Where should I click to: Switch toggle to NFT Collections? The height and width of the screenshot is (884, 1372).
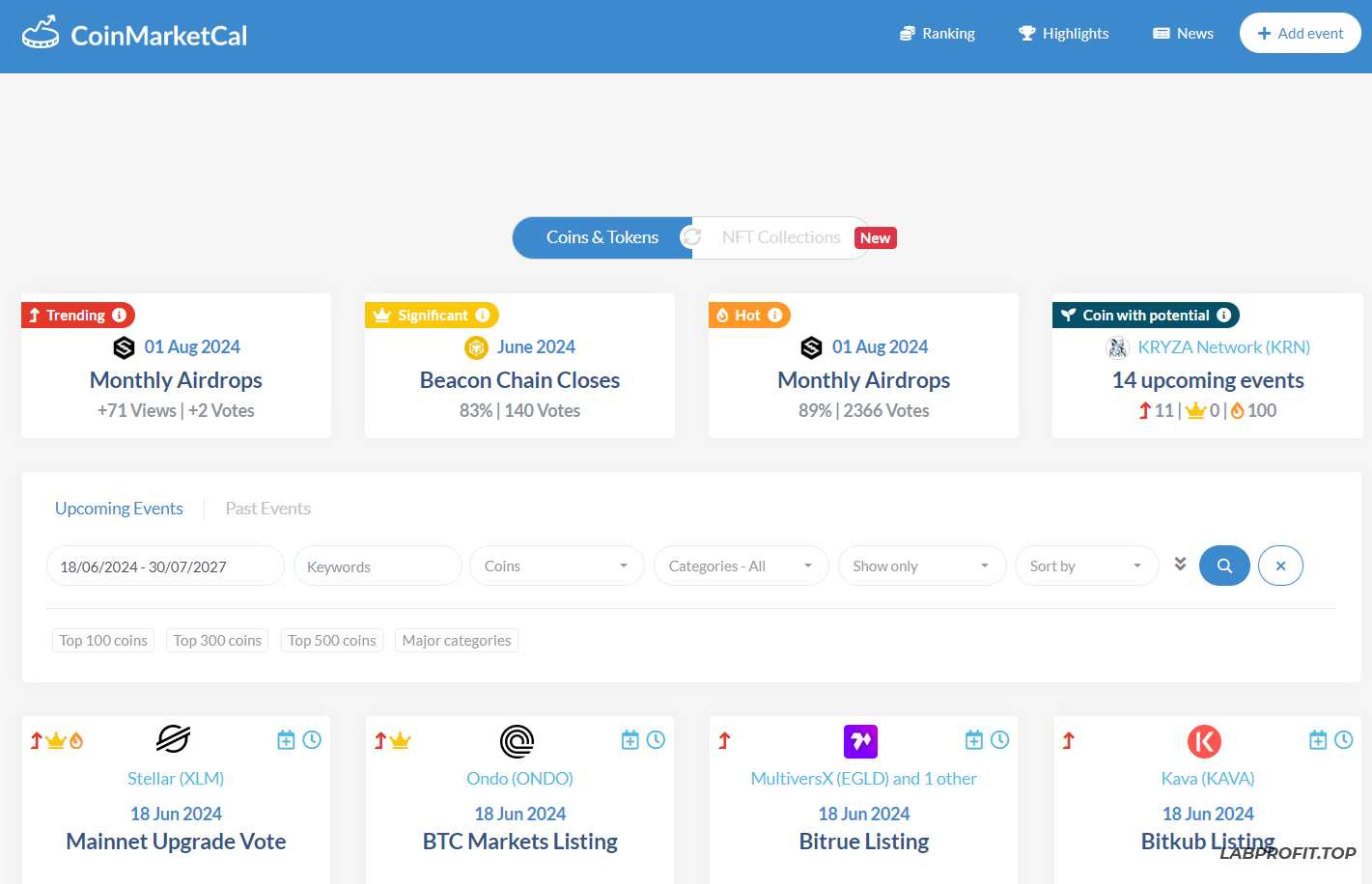[x=780, y=237]
